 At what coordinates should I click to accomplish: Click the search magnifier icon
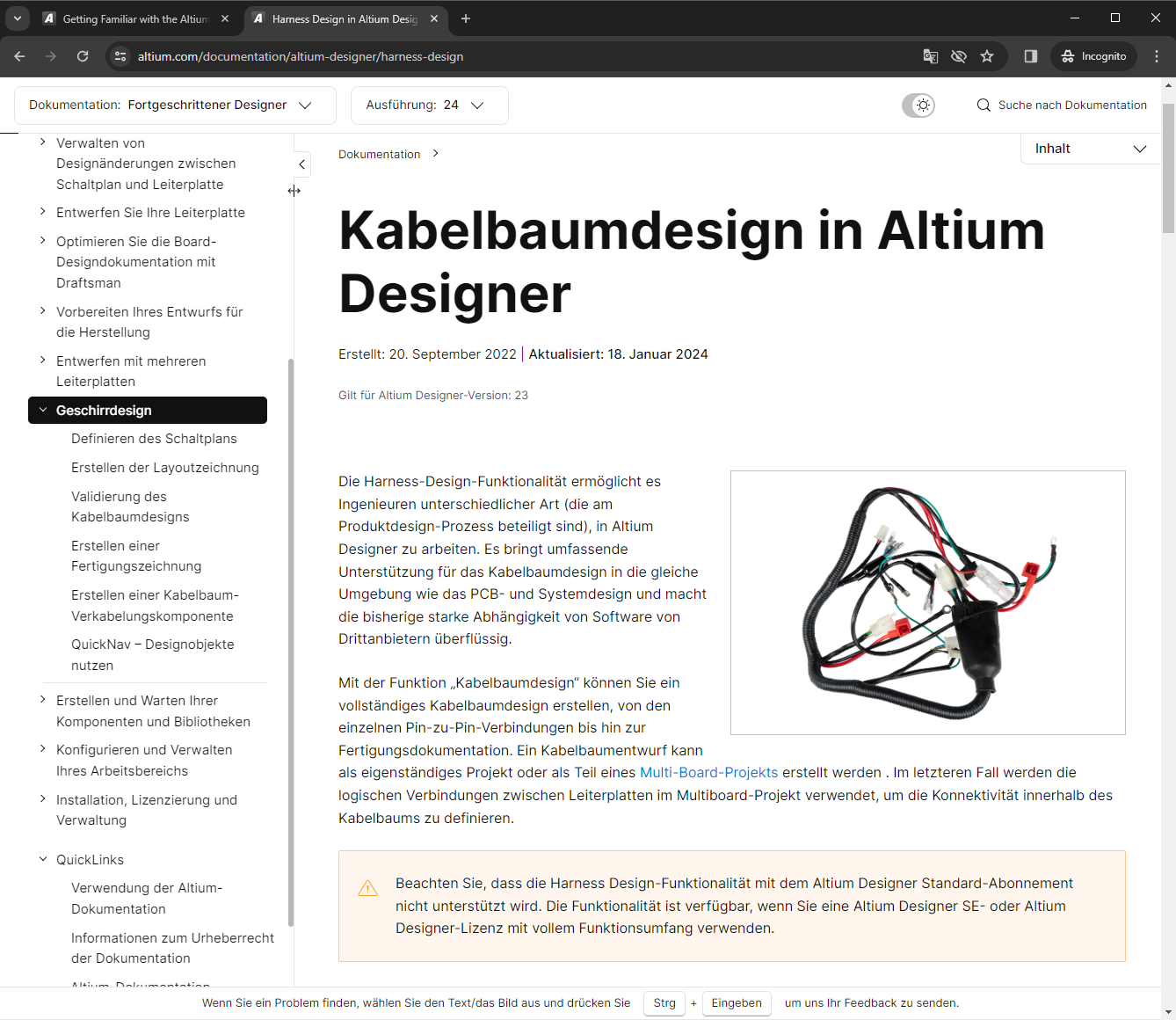(984, 106)
